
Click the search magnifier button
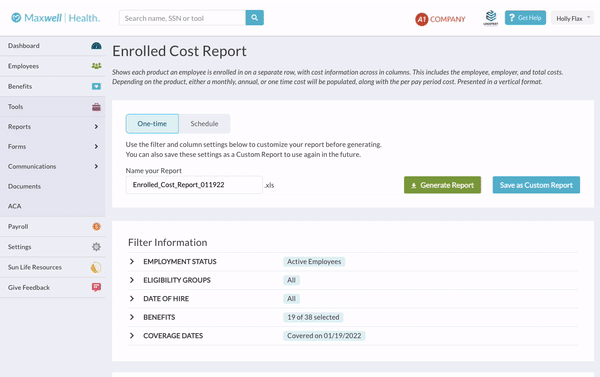[x=254, y=18]
